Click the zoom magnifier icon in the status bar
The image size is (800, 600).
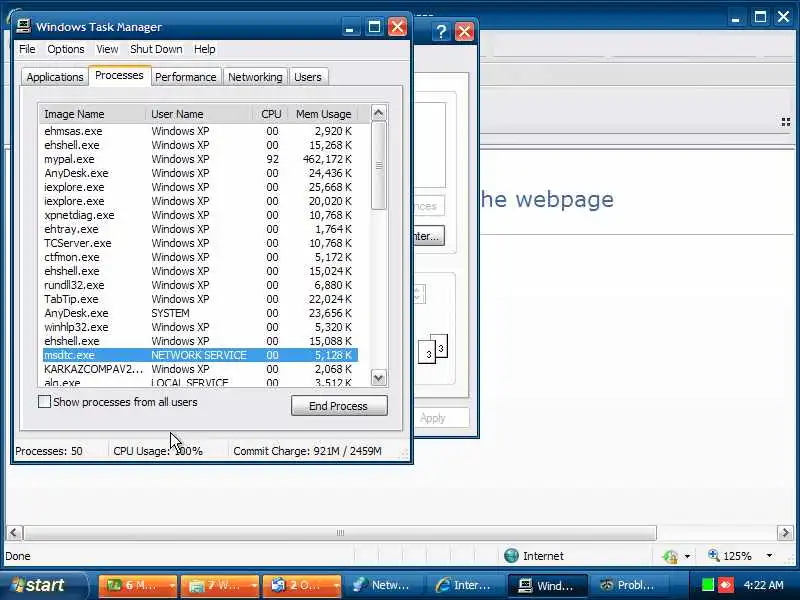pos(713,555)
